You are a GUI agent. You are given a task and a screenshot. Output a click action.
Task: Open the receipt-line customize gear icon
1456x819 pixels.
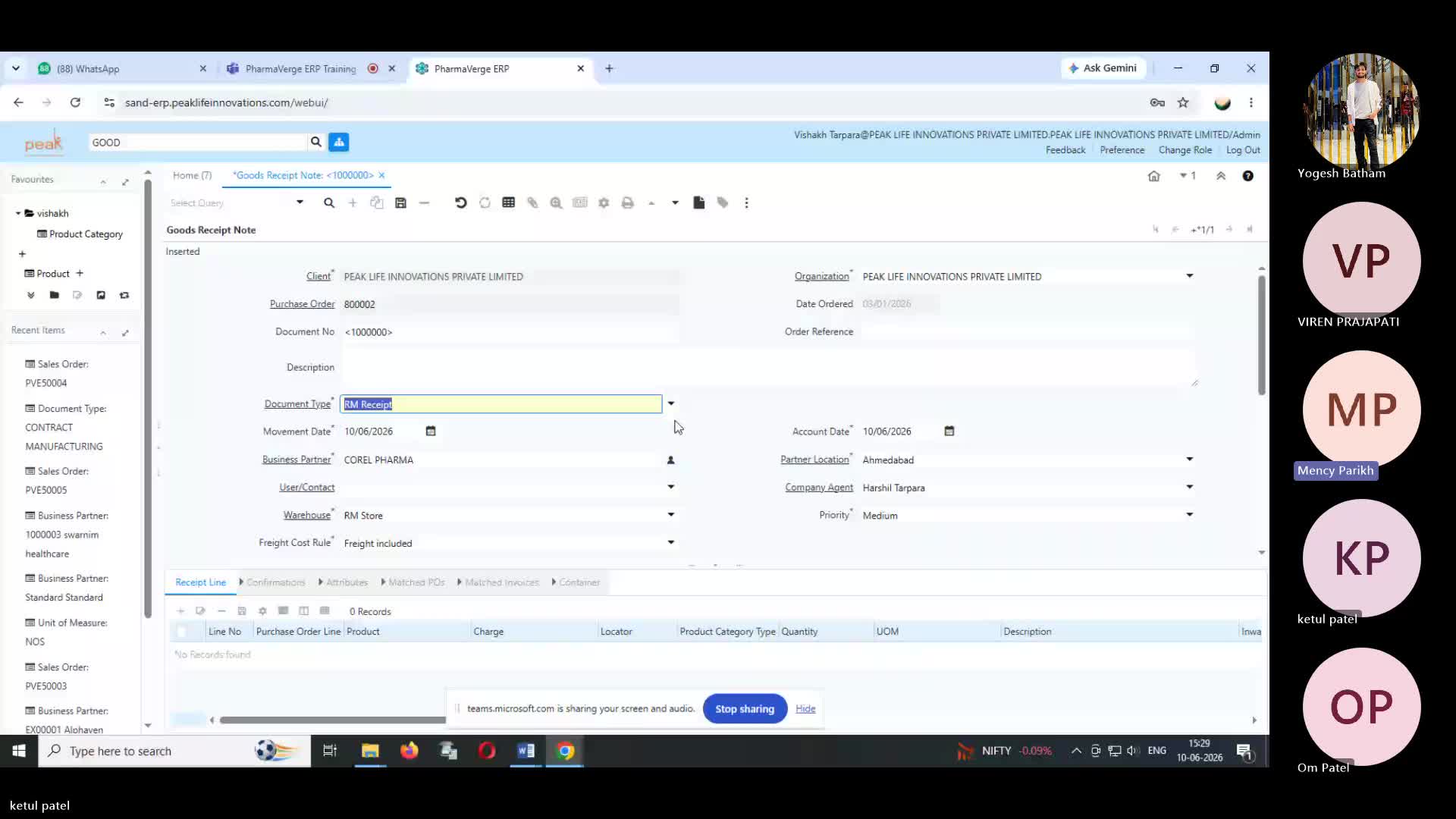[262, 611]
